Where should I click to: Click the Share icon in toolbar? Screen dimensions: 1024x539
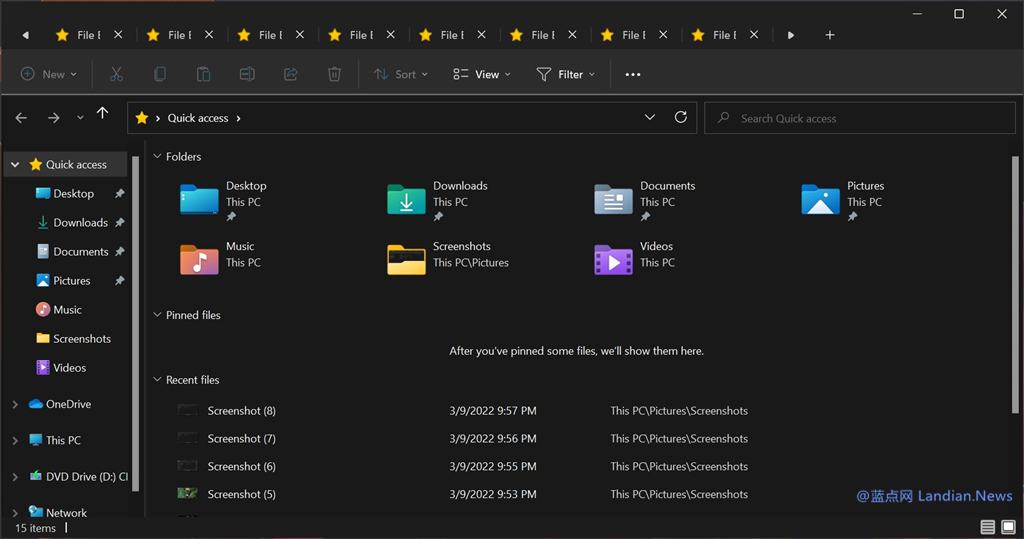(291, 74)
